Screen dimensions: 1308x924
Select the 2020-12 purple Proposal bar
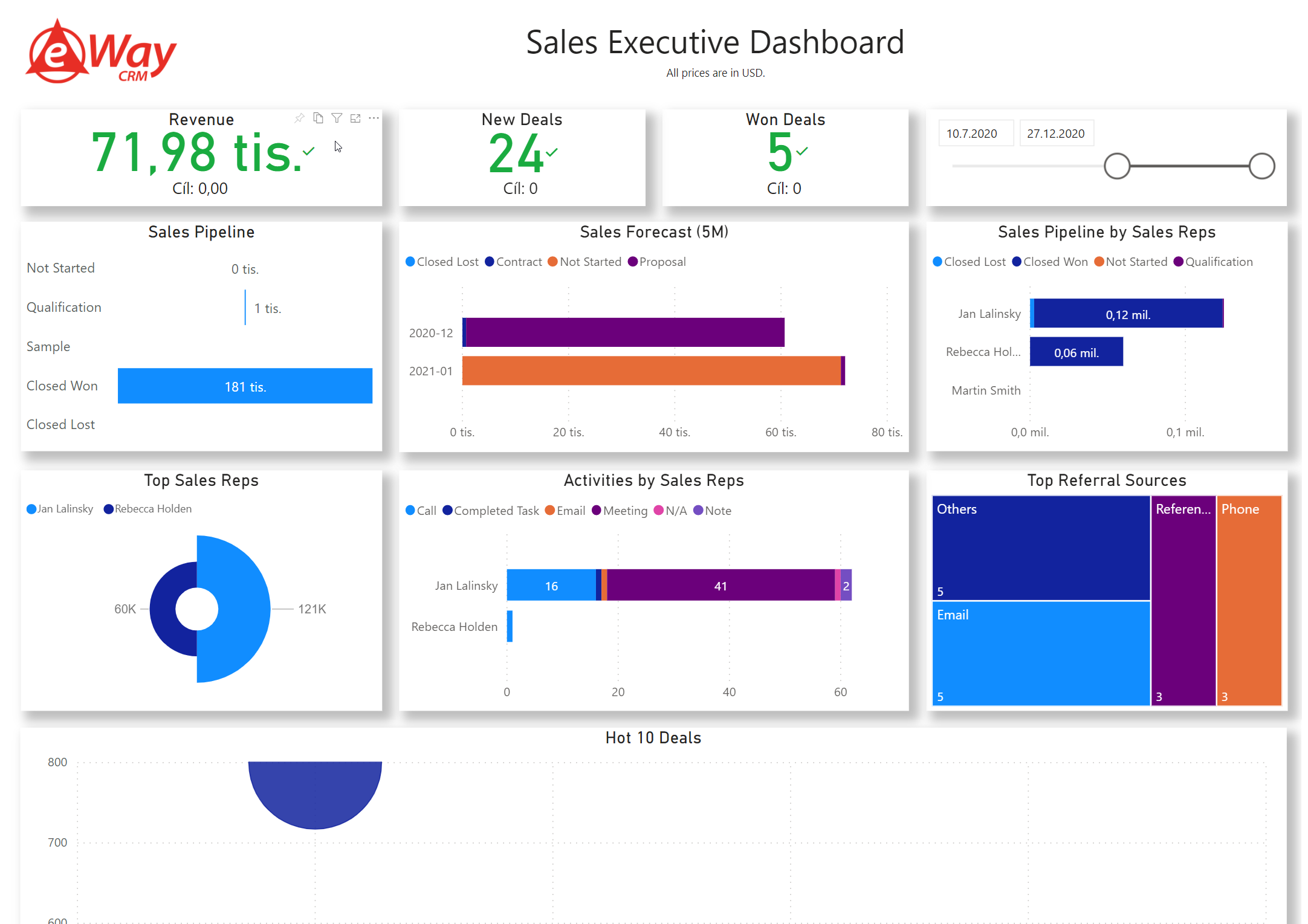[625, 332]
